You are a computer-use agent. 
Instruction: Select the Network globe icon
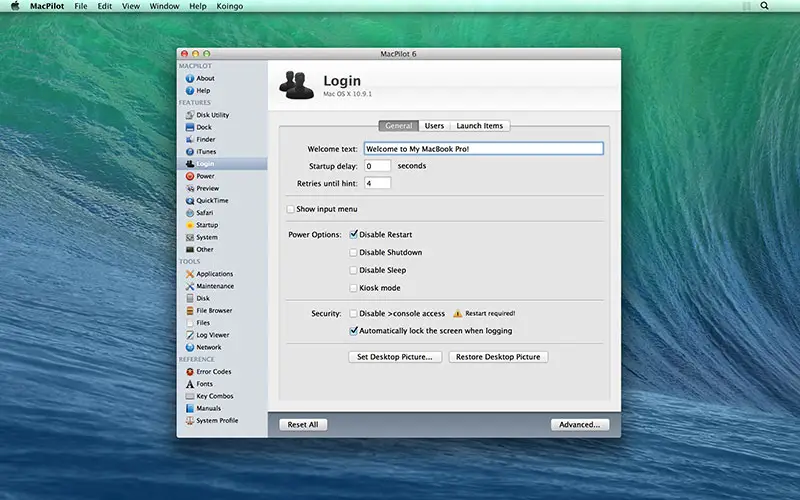click(190, 347)
